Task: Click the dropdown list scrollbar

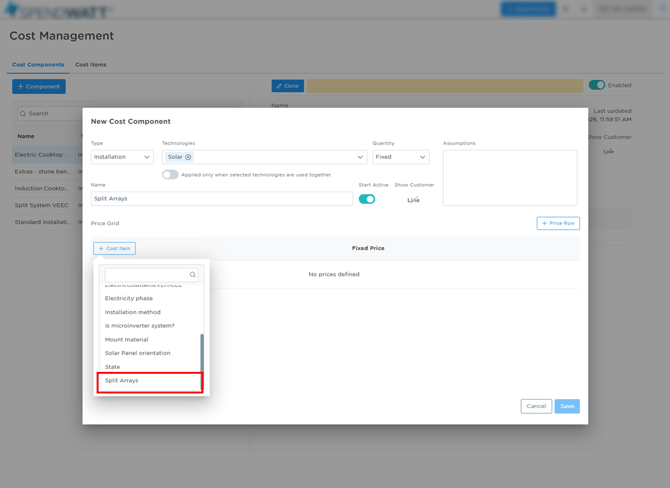Action: [x=202, y=352]
